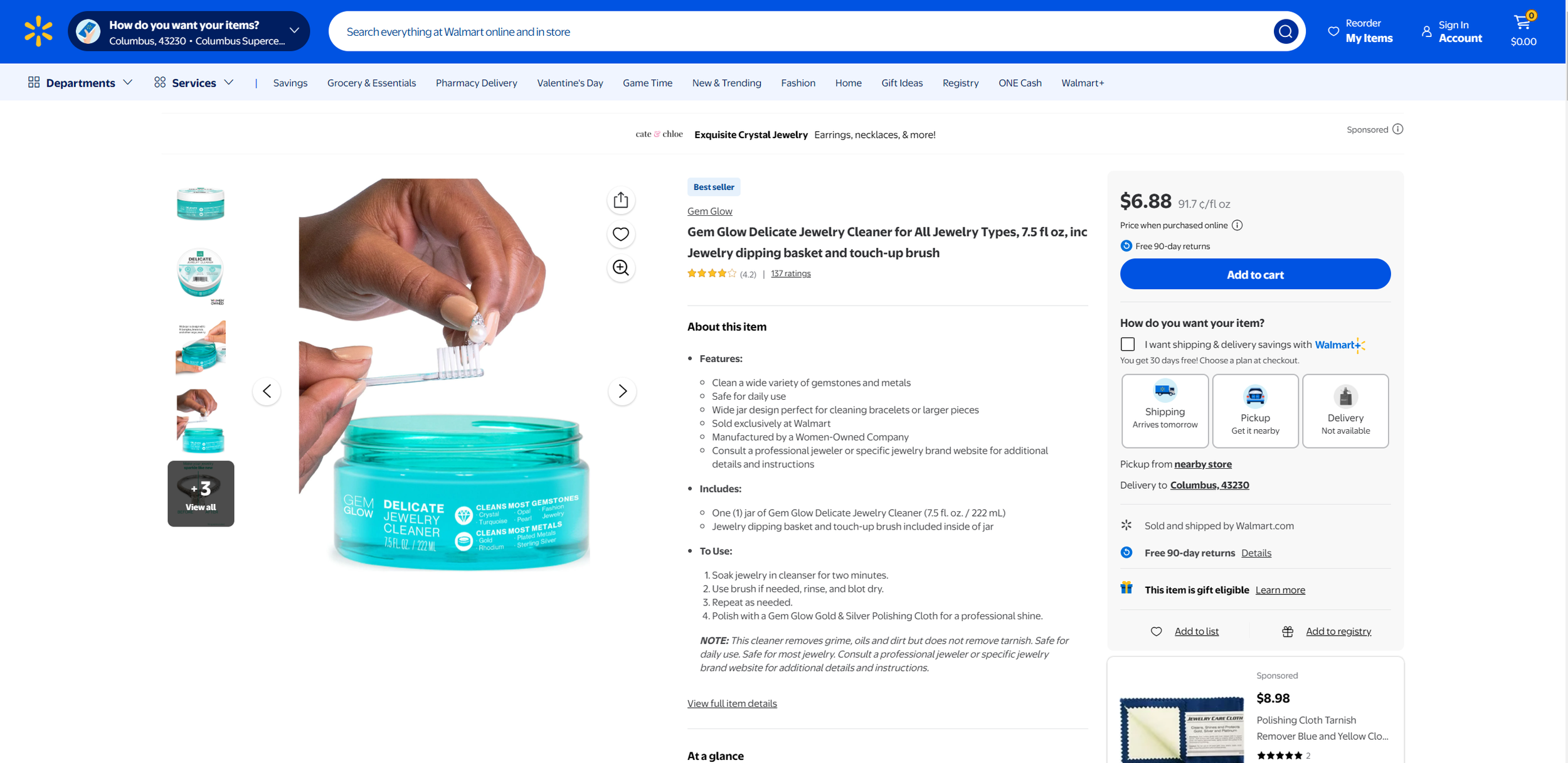1568x763 pixels.
Task: Expand the delivery location selector
Action: click(x=189, y=31)
